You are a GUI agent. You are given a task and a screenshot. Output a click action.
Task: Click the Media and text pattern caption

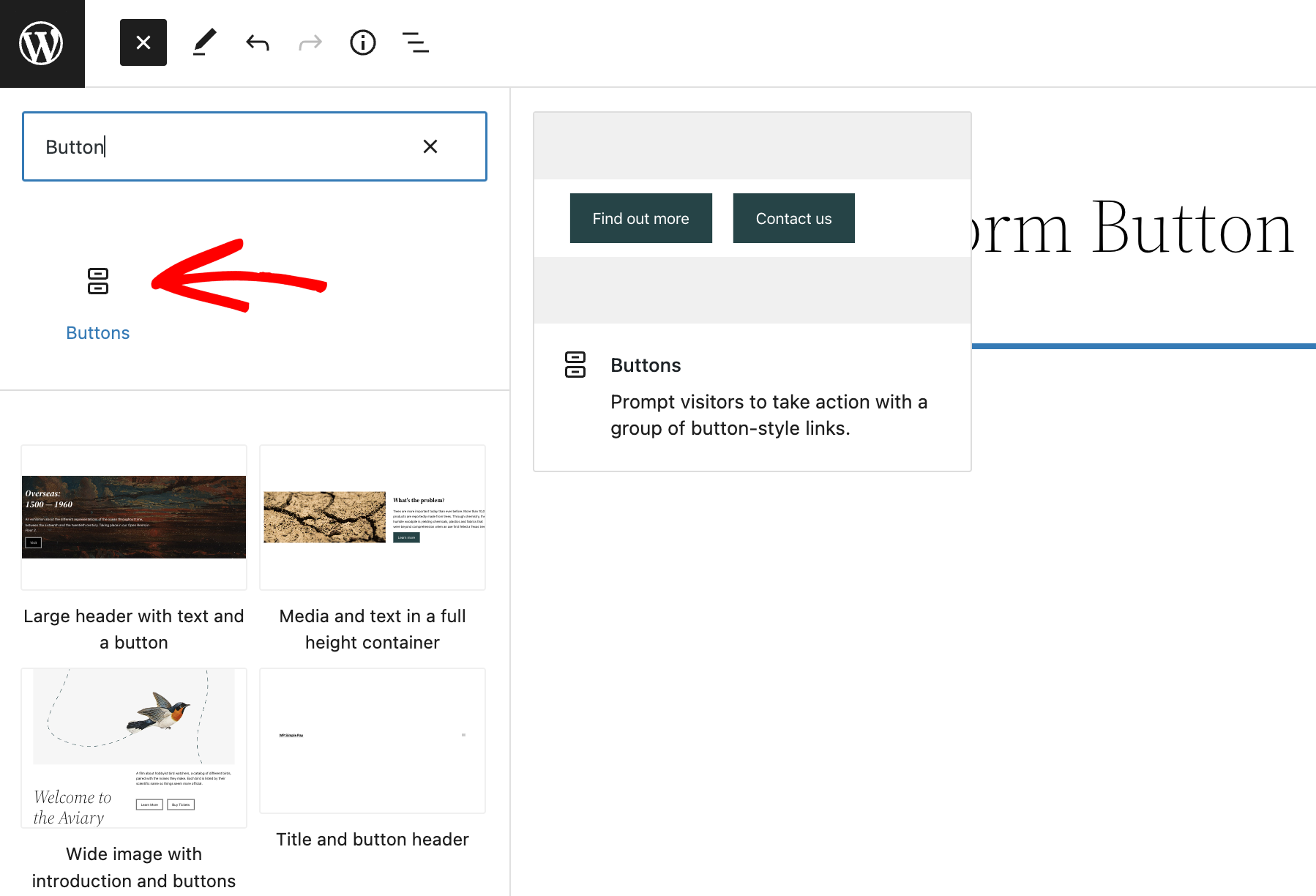(x=373, y=630)
